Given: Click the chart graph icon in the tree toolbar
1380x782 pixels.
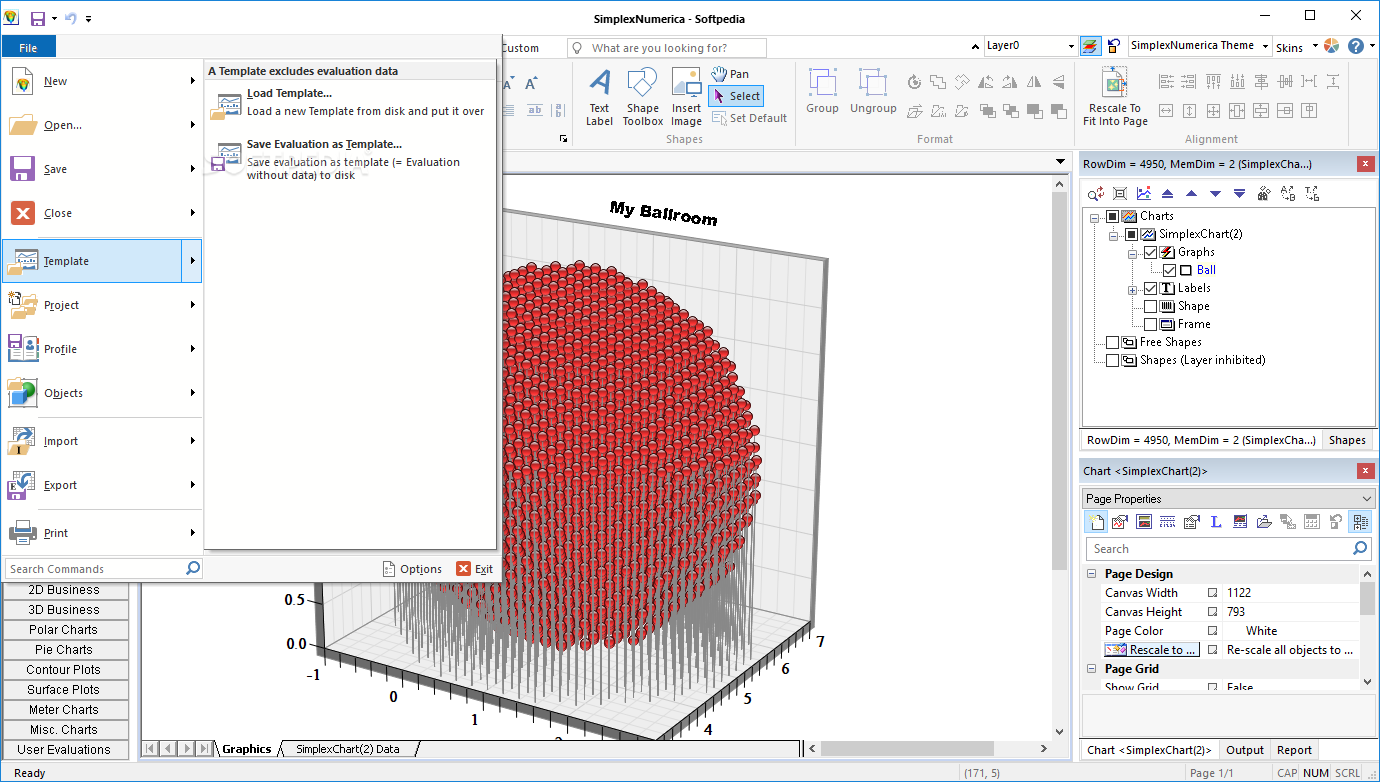Looking at the screenshot, I should point(1144,194).
